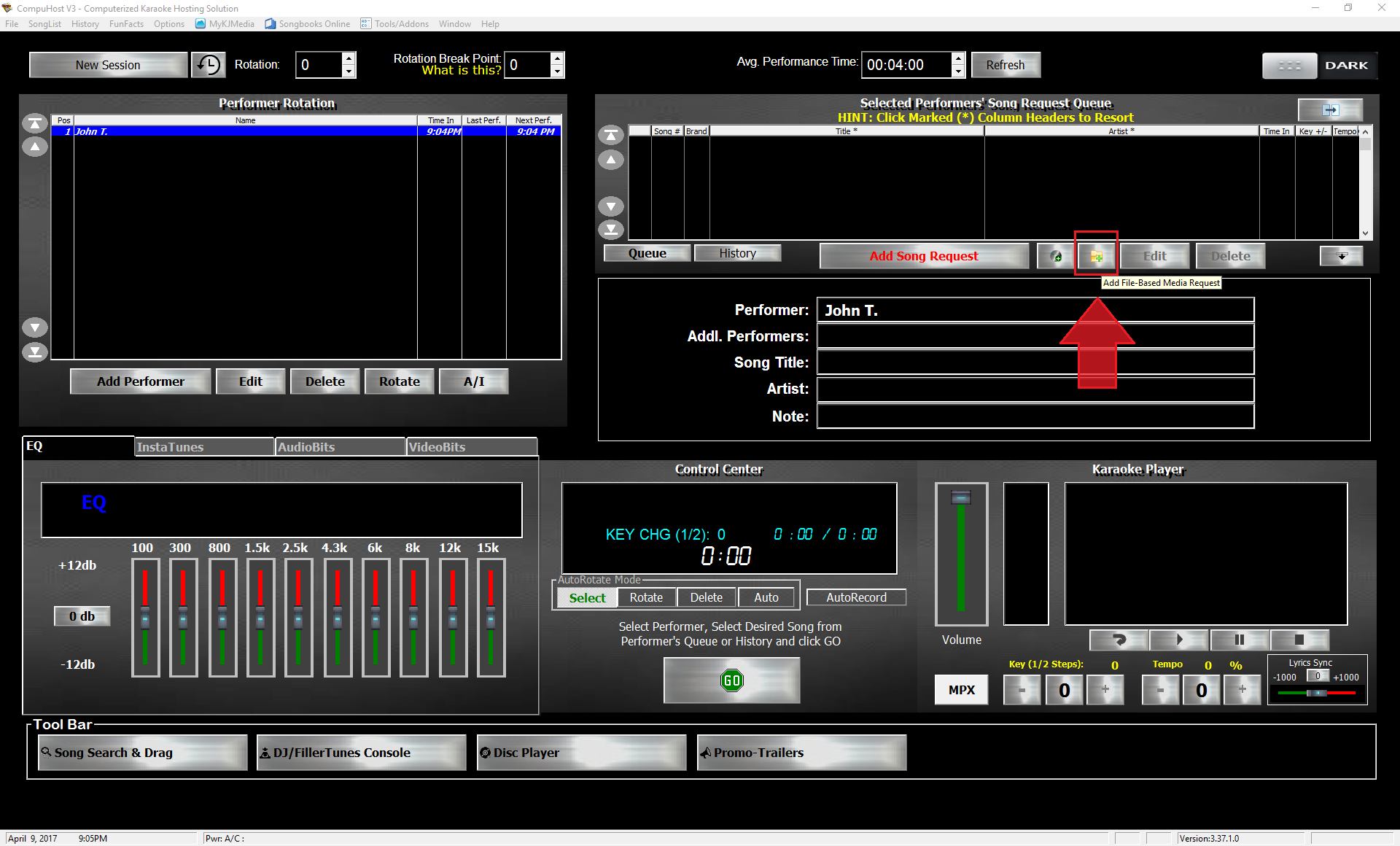
Task: Click Add Song Request button
Action: (x=924, y=256)
